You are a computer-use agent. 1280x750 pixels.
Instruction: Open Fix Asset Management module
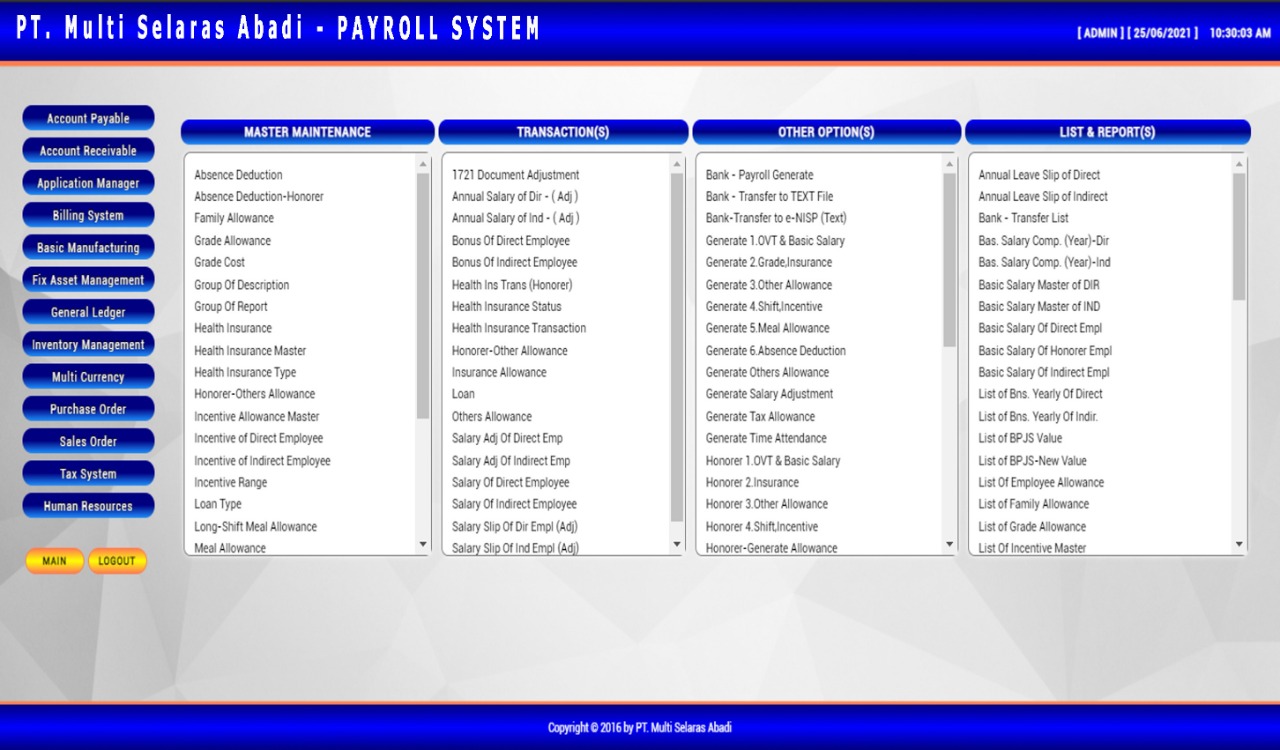tap(88, 280)
